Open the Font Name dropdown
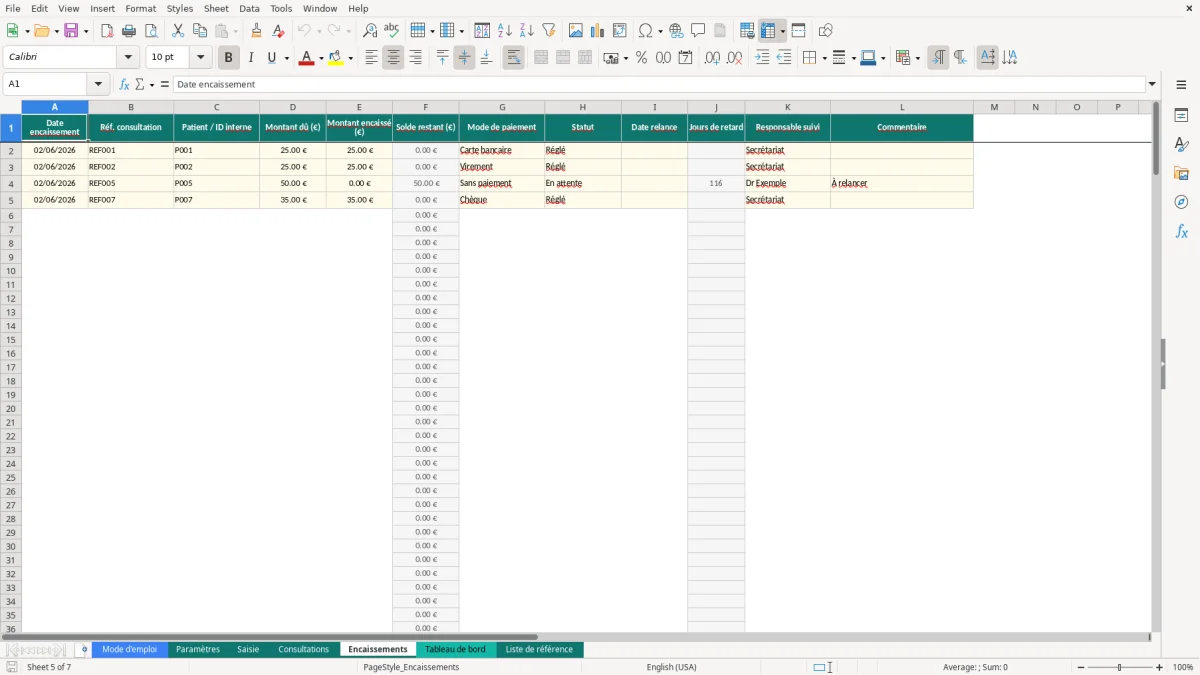The width and height of the screenshot is (1200, 675). (x=128, y=58)
